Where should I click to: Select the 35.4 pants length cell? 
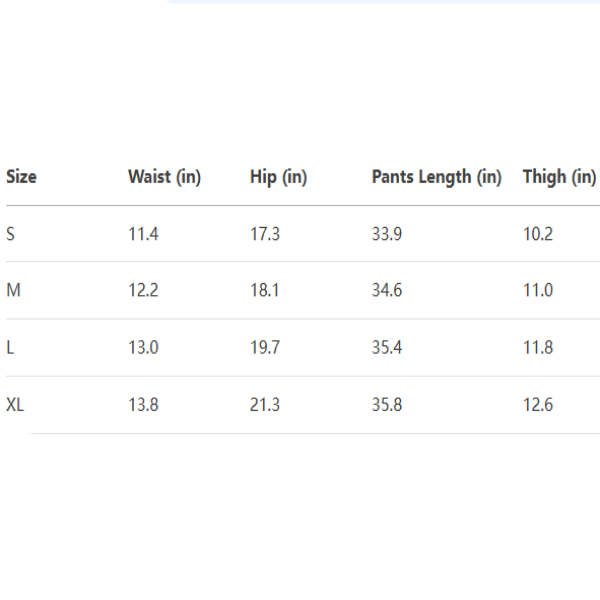coord(388,348)
